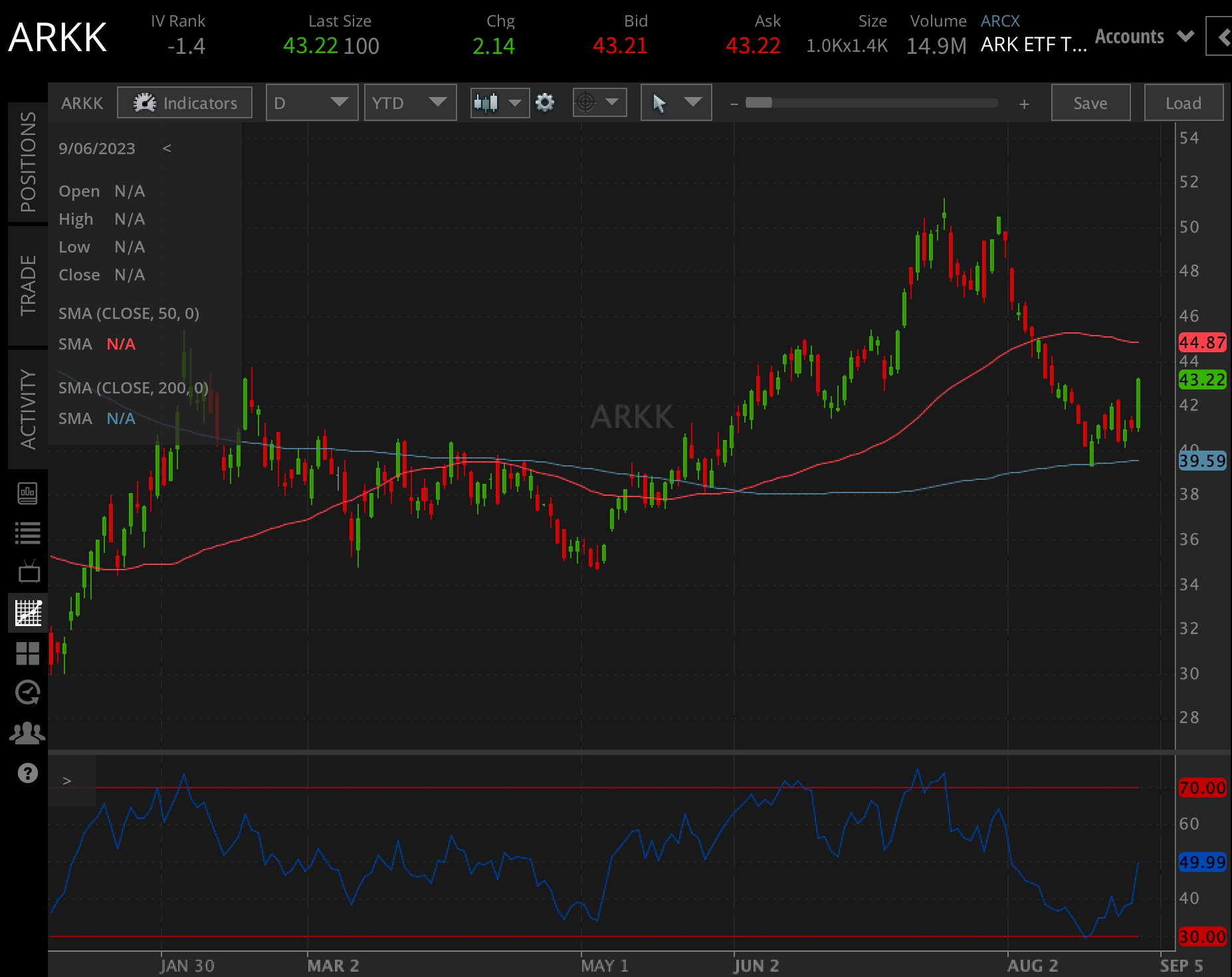The width and height of the screenshot is (1232, 977).
Task: Open the history clock icon
Action: click(28, 693)
